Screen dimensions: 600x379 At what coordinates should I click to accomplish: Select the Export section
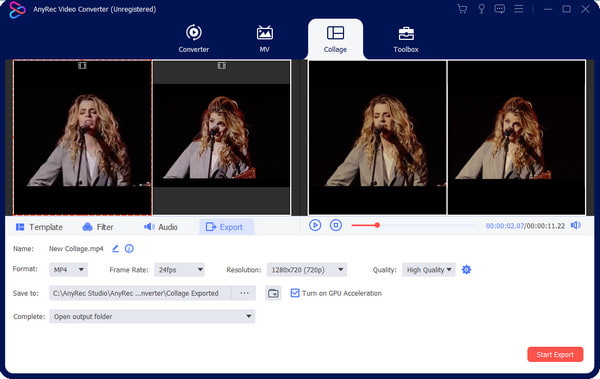226,227
